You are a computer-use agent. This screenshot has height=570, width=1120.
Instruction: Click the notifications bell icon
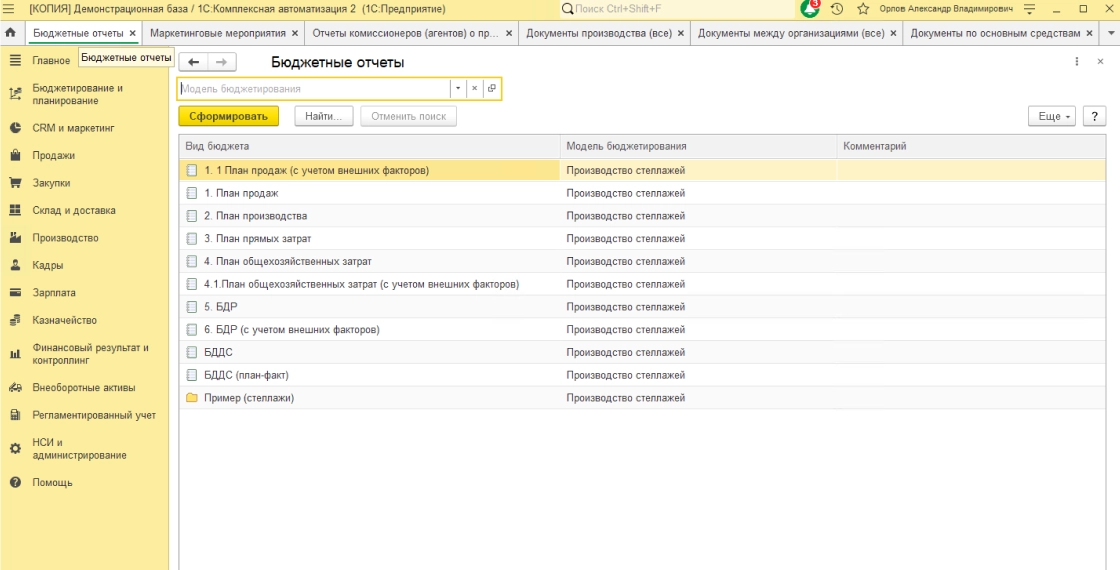[809, 9]
